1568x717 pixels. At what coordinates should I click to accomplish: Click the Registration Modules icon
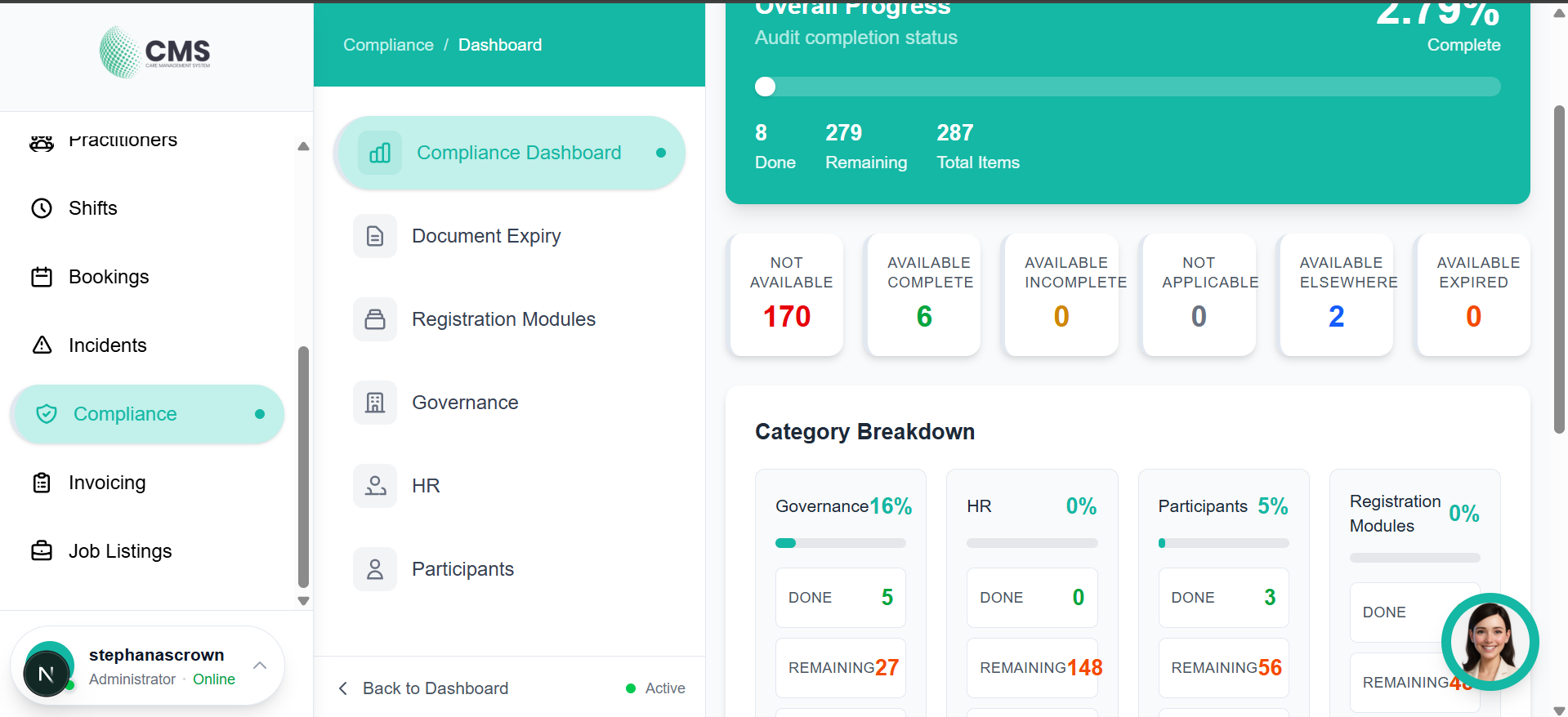[x=375, y=319]
